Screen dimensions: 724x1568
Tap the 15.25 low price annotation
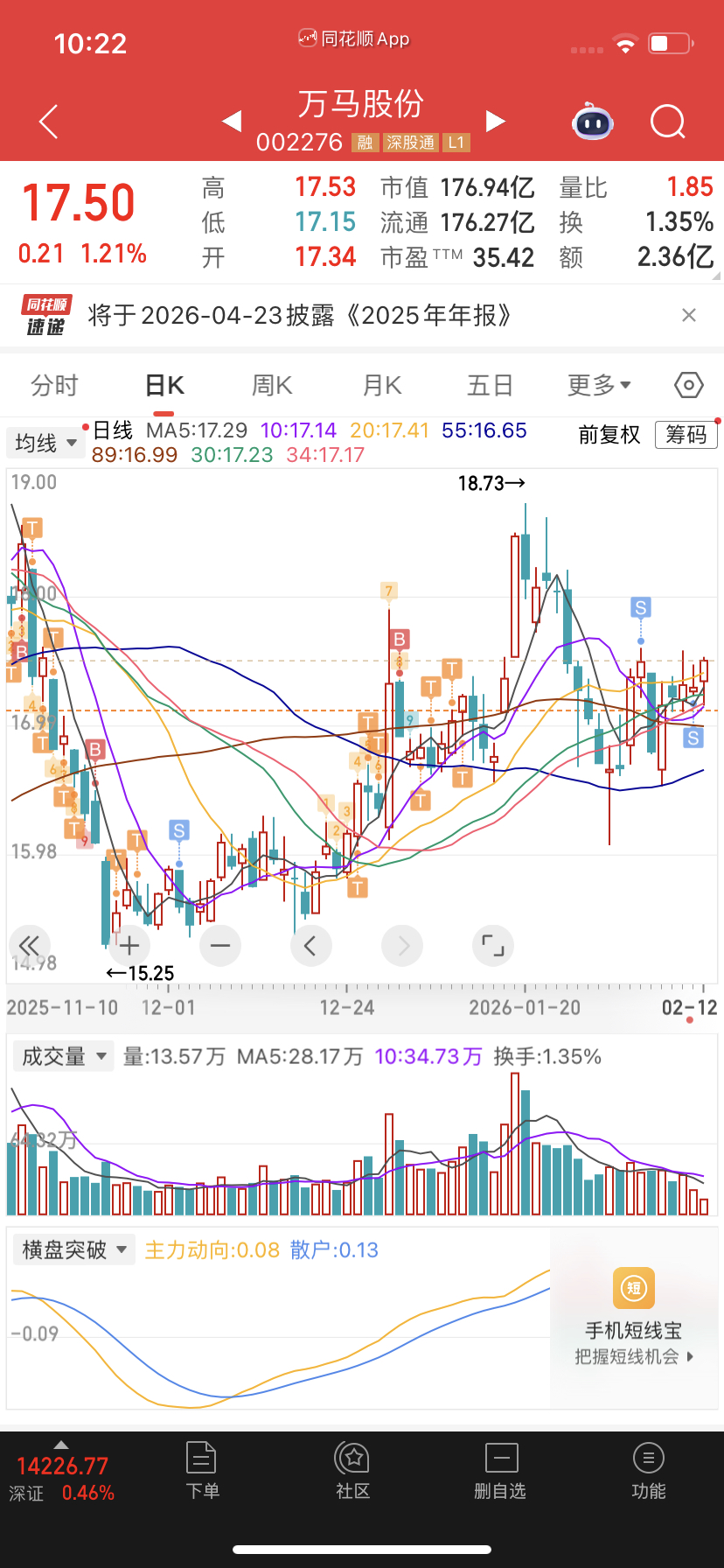click(x=140, y=973)
